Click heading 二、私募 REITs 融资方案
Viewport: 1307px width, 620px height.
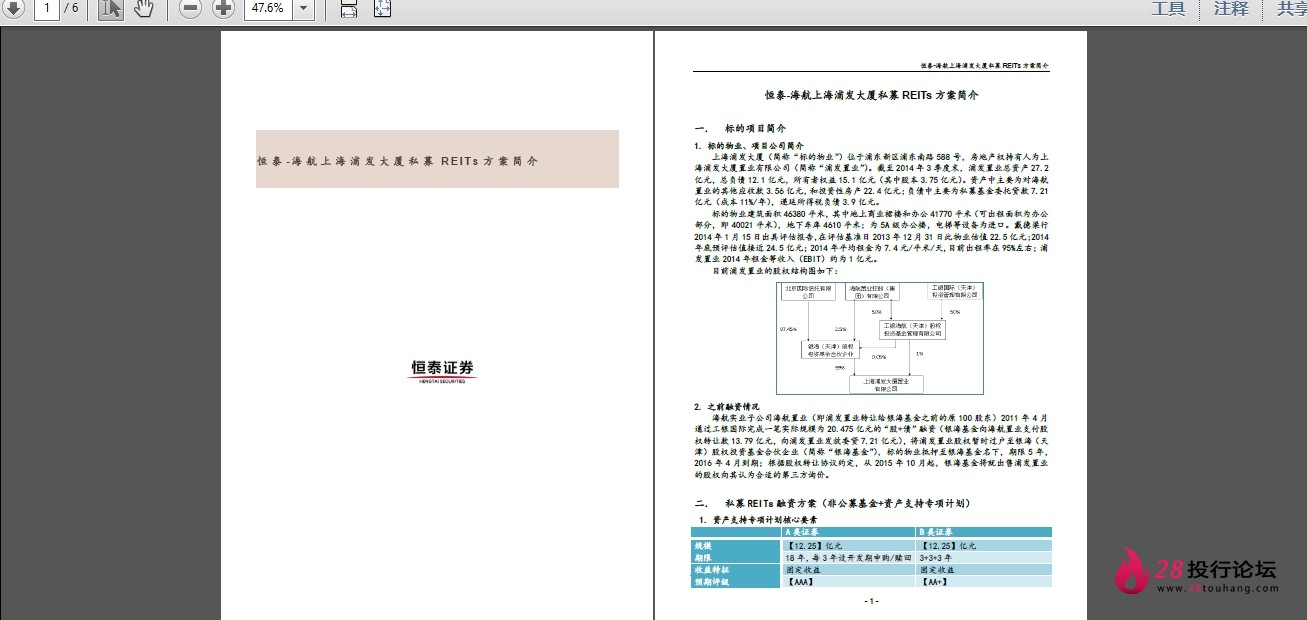(832, 503)
